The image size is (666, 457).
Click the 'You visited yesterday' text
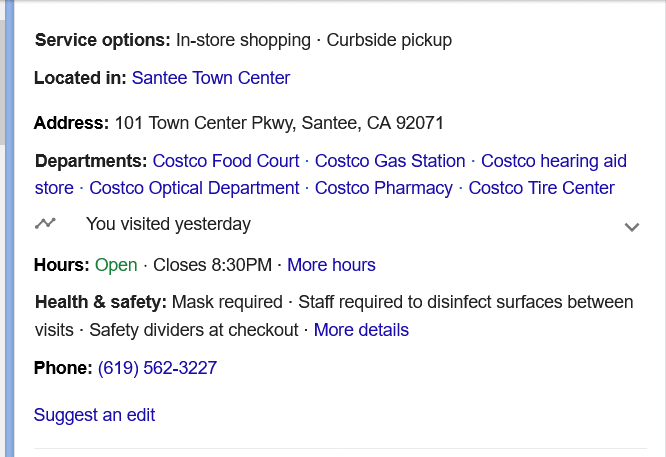pos(168,224)
